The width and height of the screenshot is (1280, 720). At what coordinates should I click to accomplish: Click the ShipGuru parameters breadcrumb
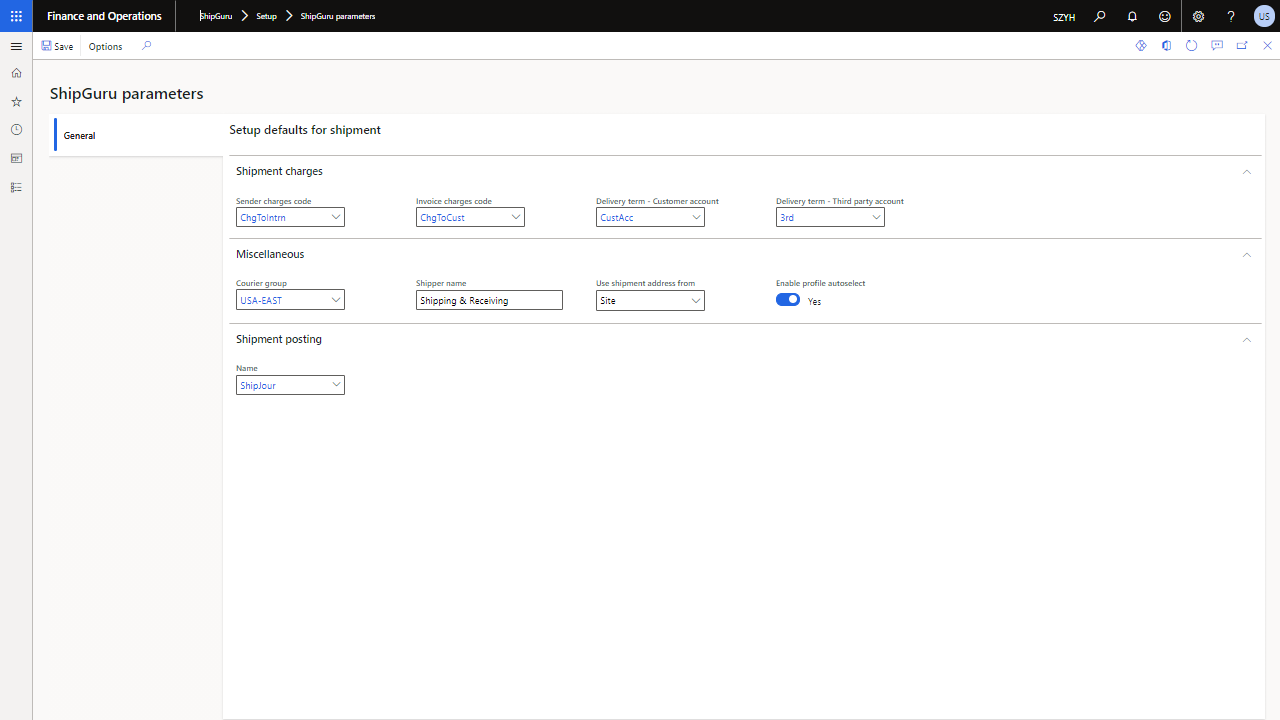click(338, 16)
